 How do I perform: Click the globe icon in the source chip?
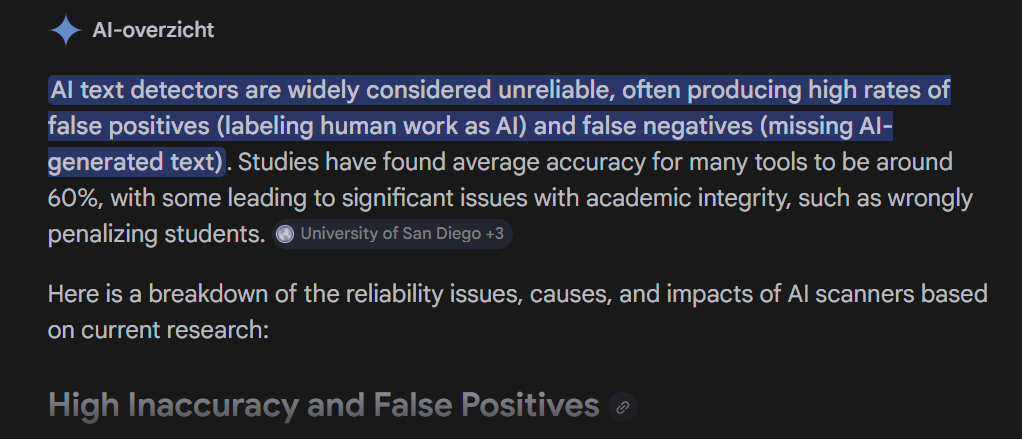click(286, 234)
